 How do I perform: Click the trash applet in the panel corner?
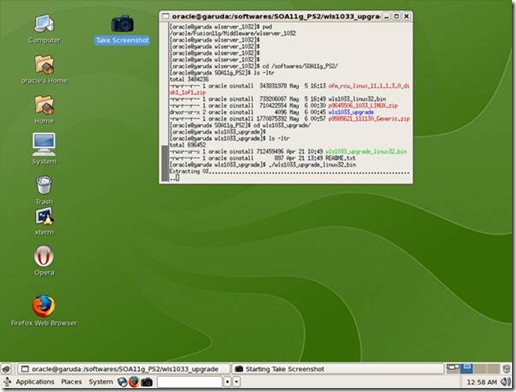(x=506, y=369)
